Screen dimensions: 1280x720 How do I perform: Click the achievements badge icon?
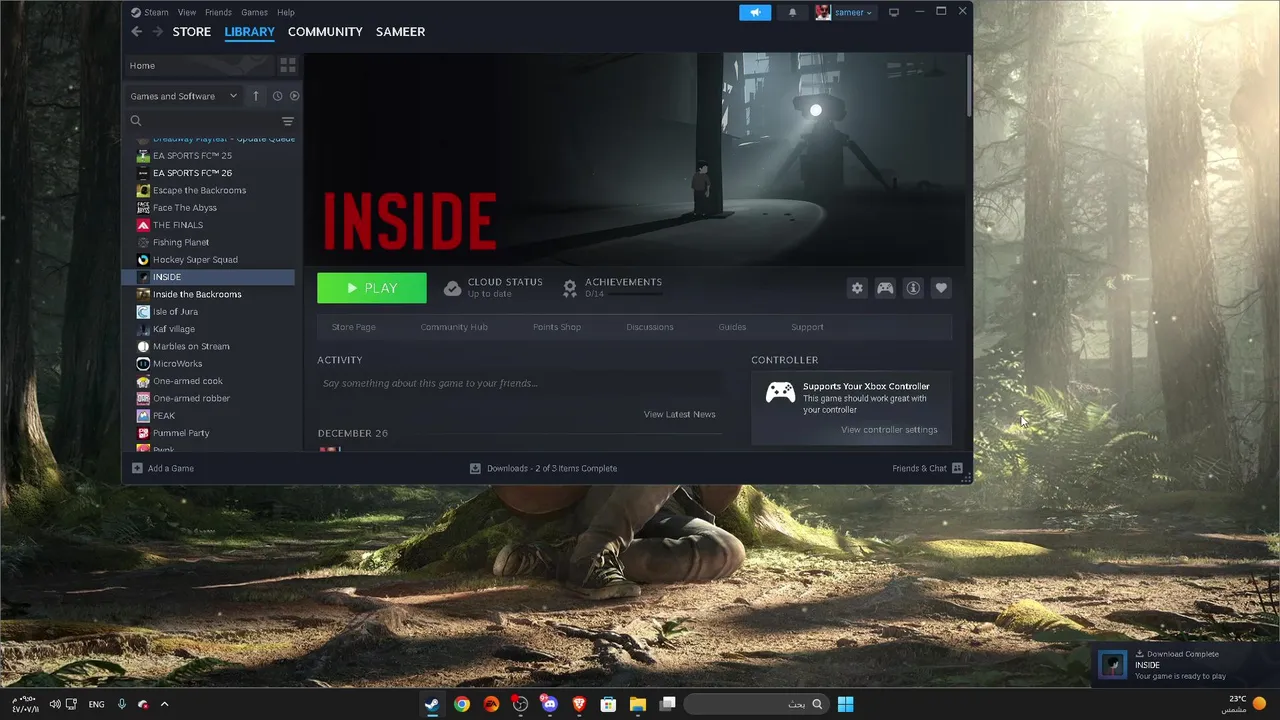(569, 288)
